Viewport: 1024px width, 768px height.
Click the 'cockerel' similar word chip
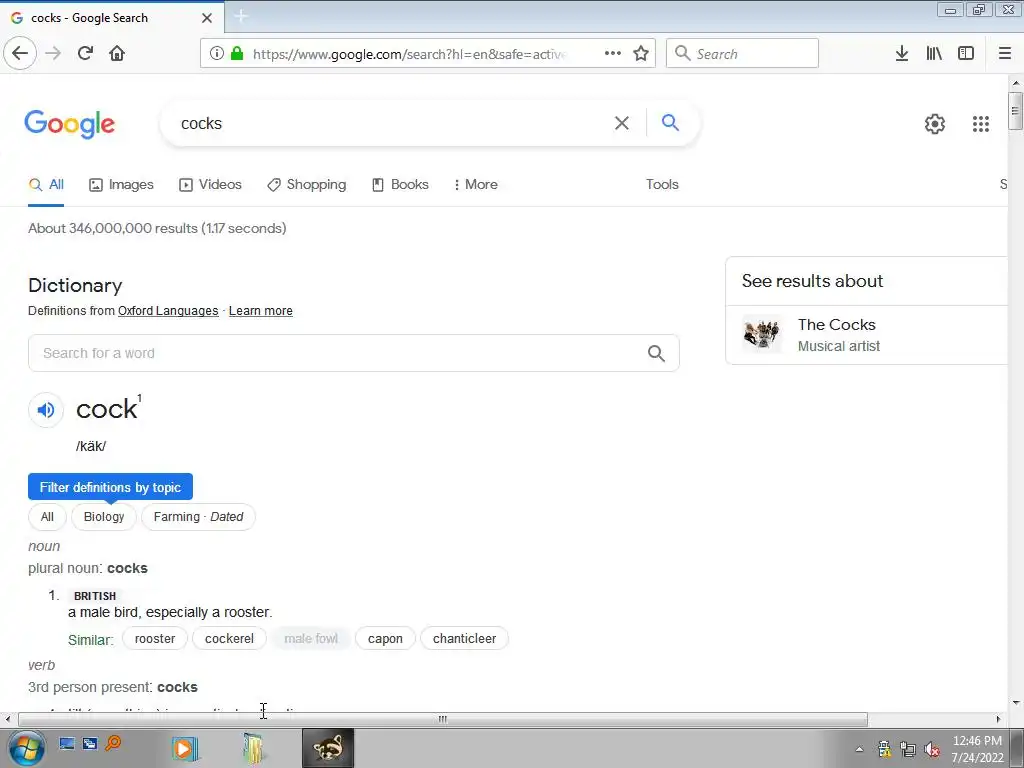[229, 639]
